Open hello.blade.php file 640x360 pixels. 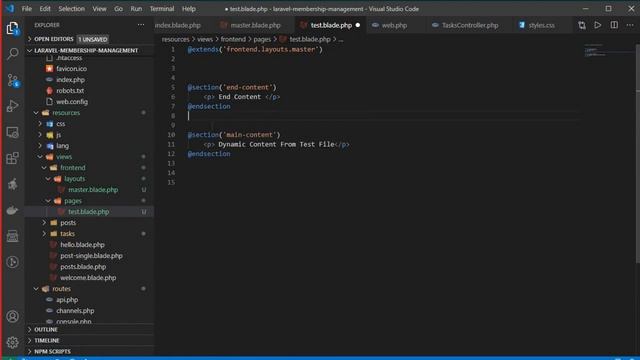pos(82,244)
